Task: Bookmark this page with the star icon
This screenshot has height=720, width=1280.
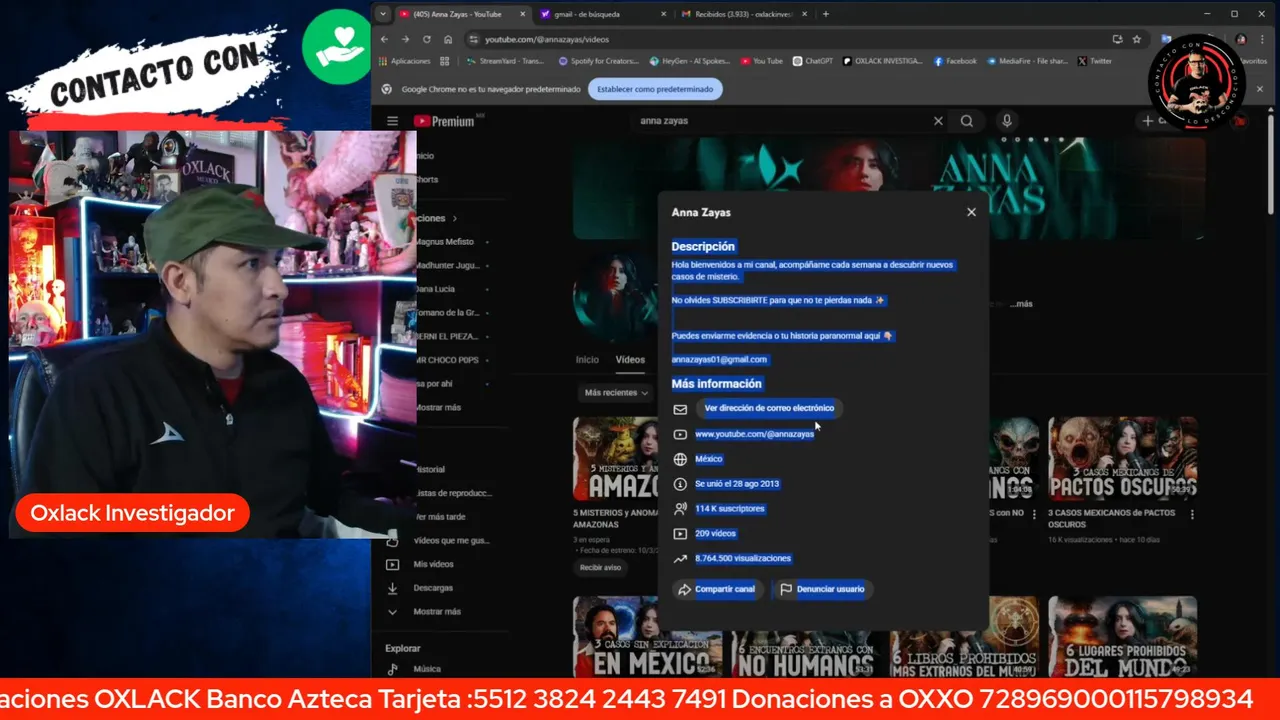Action: tap(1137, 39)
